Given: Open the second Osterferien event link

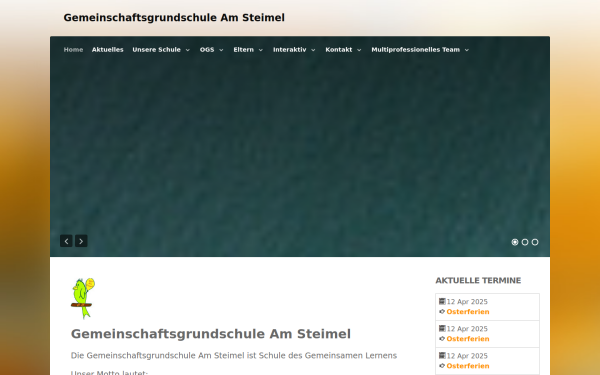Looking at the screenshot, I should click(x=468, y=339).
